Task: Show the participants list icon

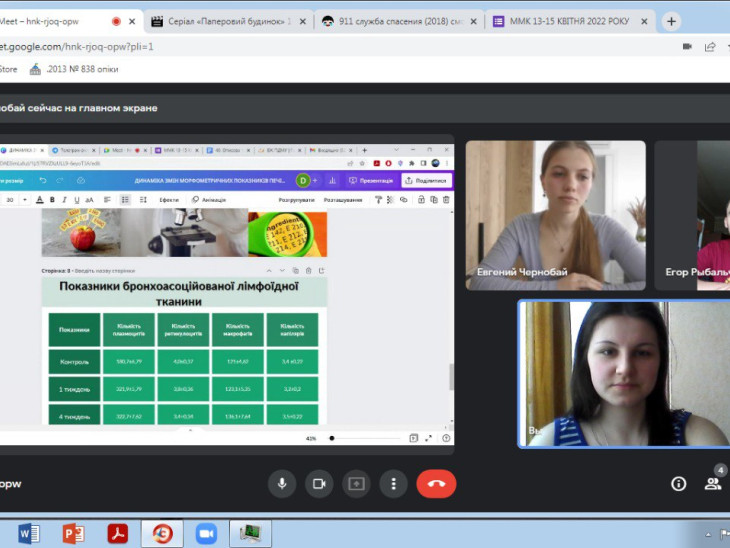Action: (713, 484)
